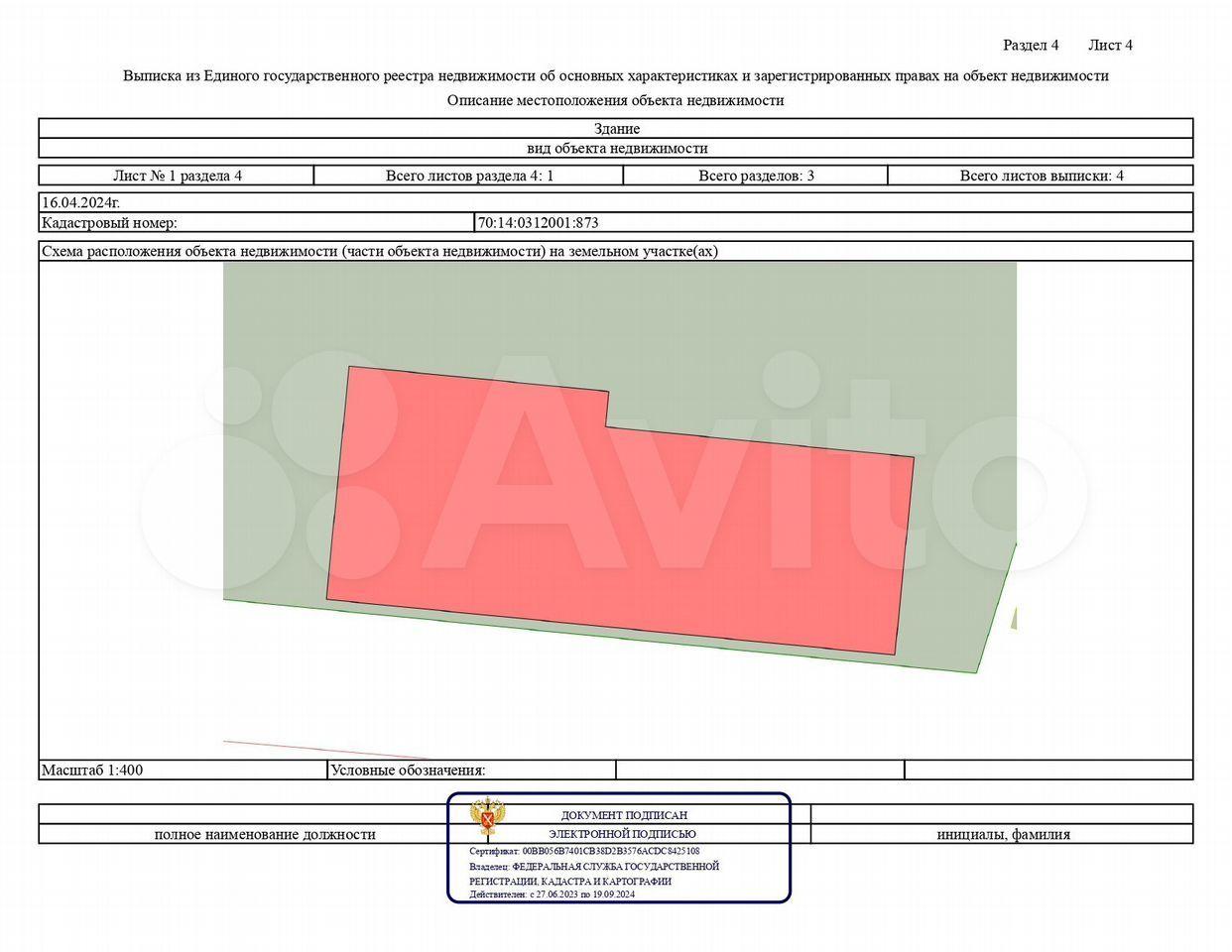The width and height of the screenshot is (1232, 952).
Task: Click 'Раздел 4' text at top right
Action: pos(1031,46)
